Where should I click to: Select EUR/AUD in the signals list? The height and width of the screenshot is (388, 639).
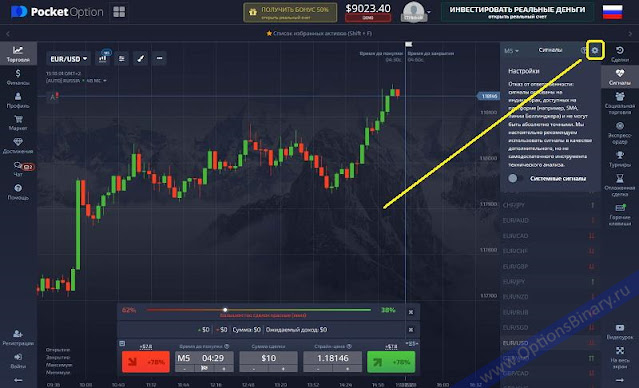[x=549, y=220]
